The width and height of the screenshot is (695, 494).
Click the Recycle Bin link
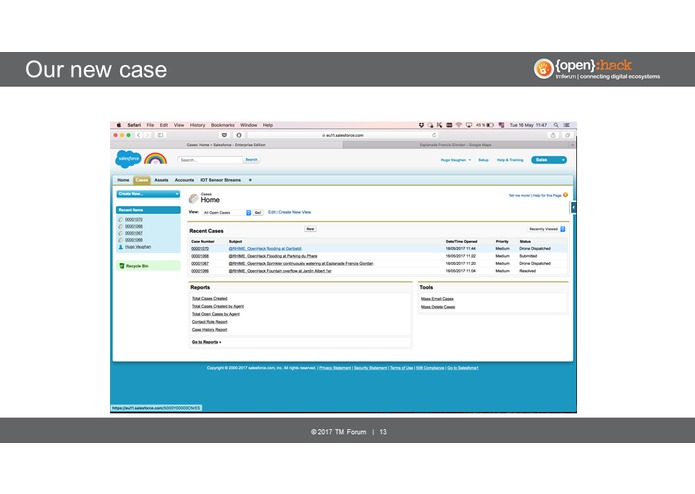coord(137,266)
